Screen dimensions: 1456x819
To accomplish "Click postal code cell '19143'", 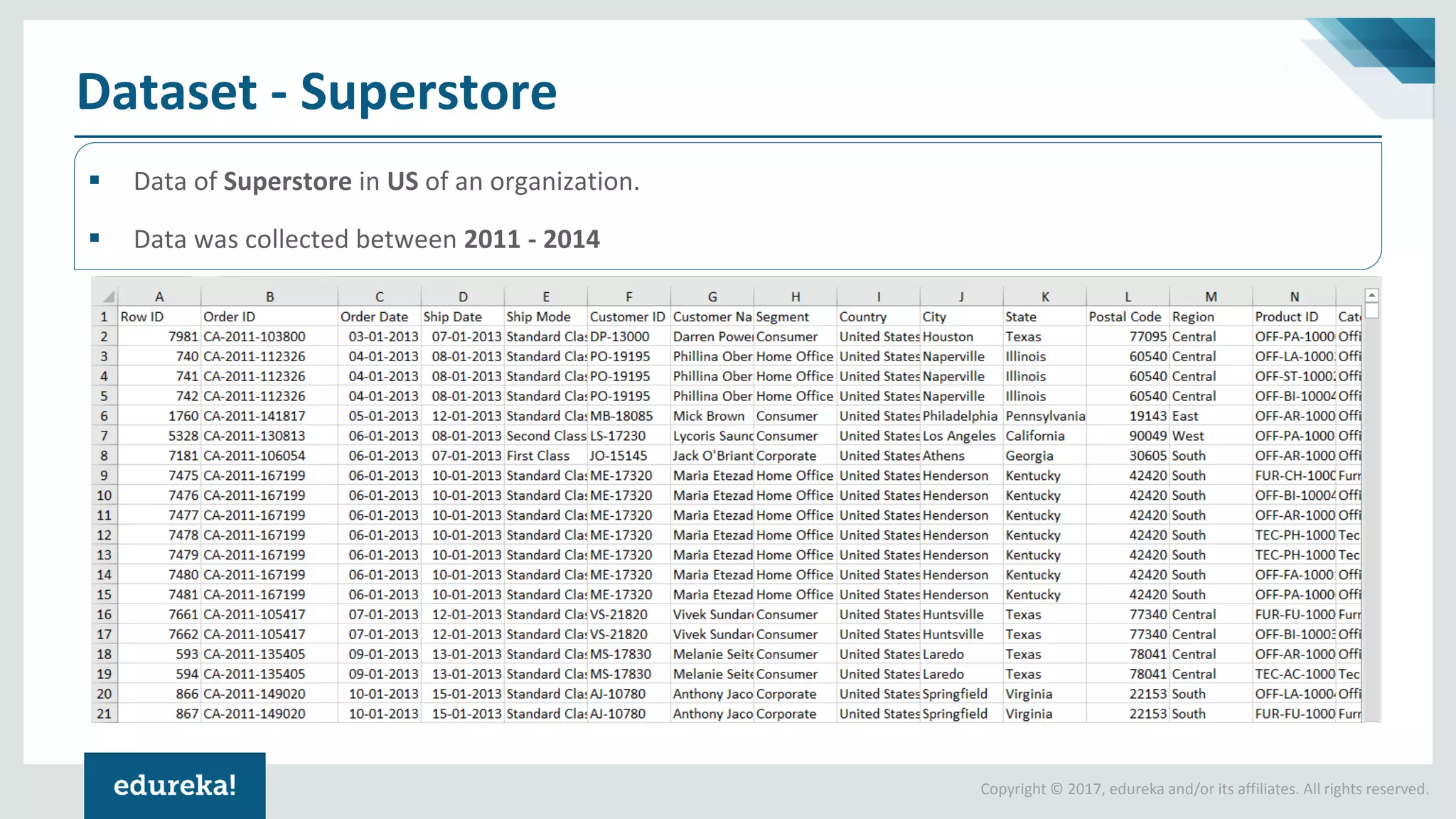I will [1128, 416].
